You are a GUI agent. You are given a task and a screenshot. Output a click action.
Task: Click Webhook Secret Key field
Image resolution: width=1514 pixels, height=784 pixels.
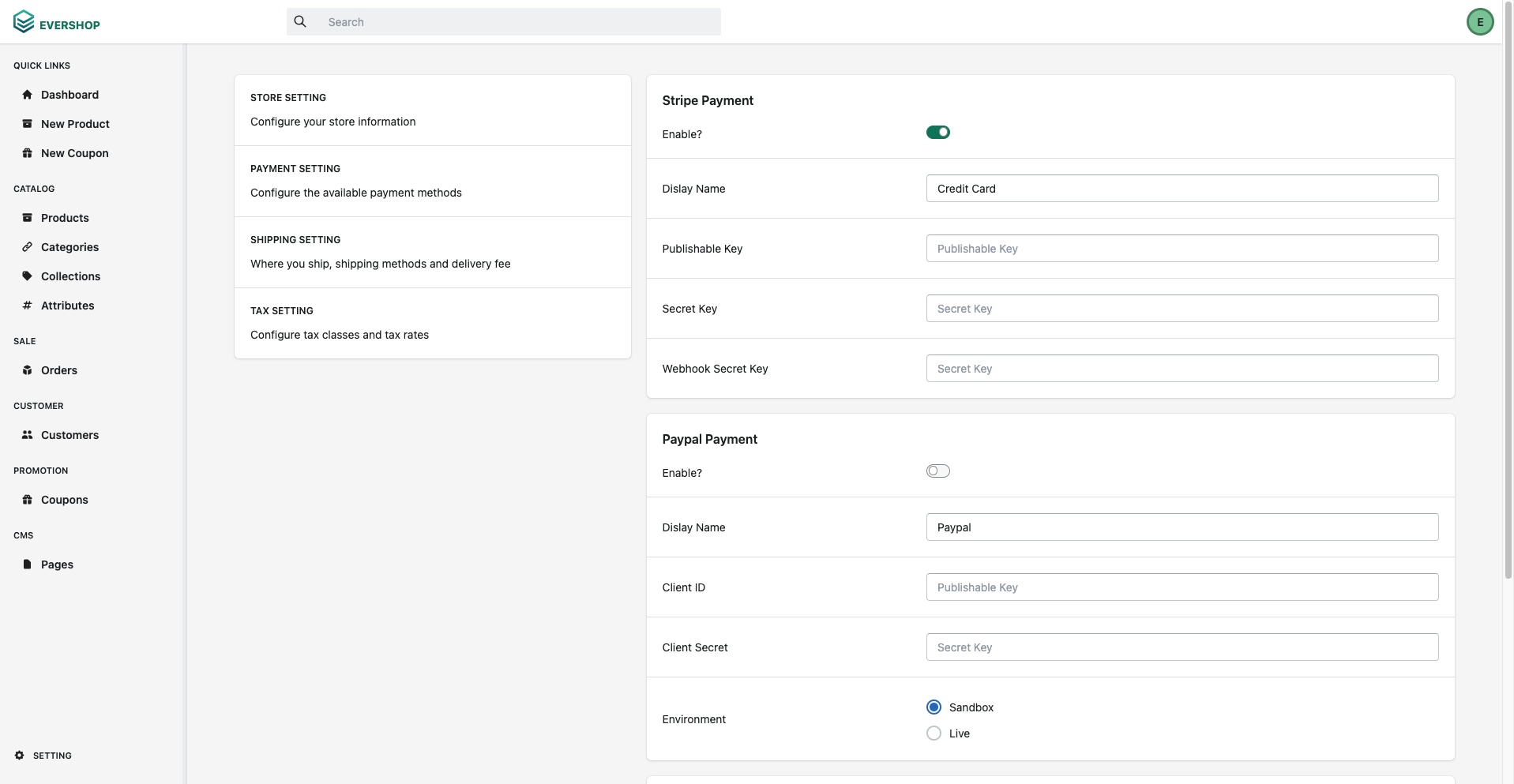click(1182, 369)
